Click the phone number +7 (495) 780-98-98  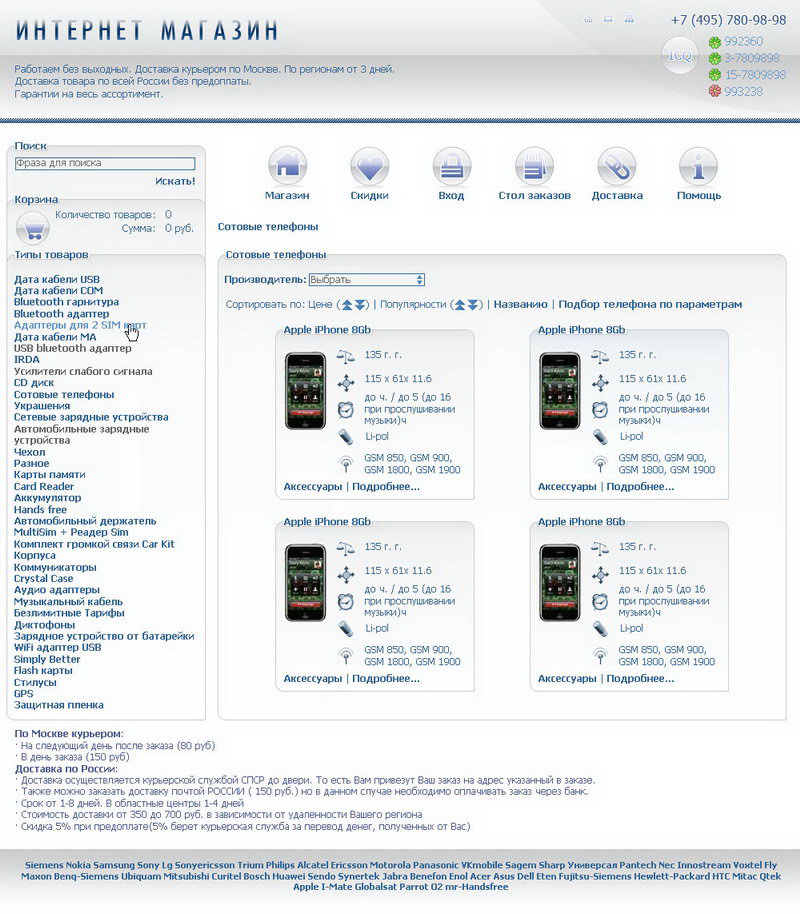728,20
